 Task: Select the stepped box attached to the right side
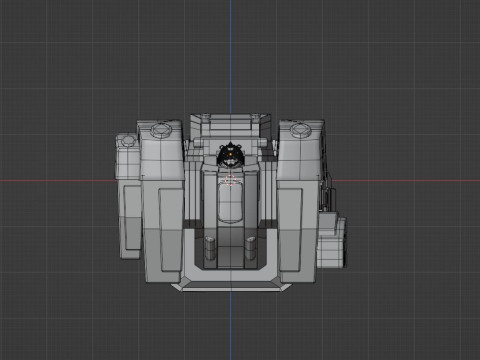click(x=331, y=240)
